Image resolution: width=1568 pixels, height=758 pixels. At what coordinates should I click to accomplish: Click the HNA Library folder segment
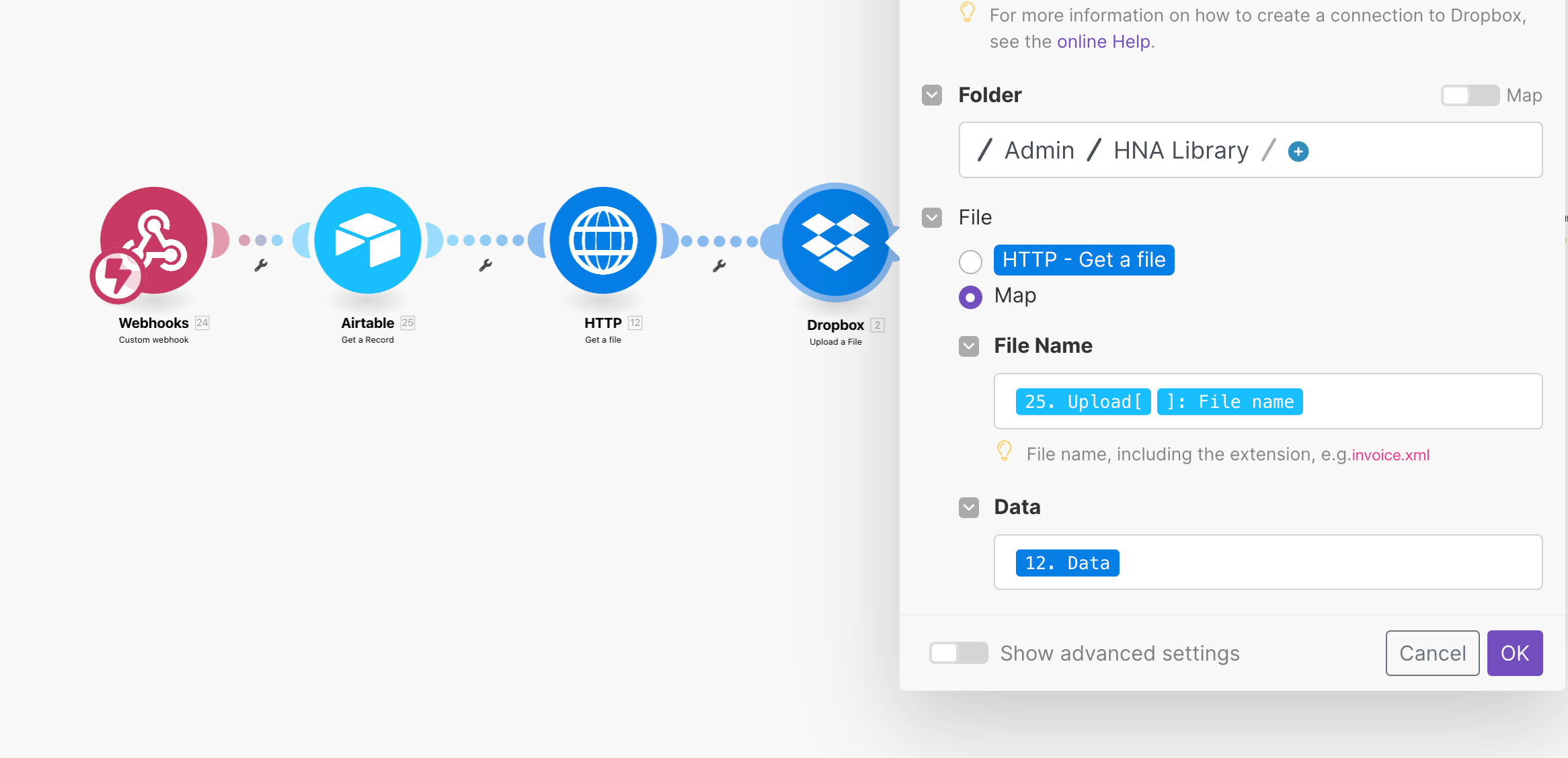pos(1181,151)
